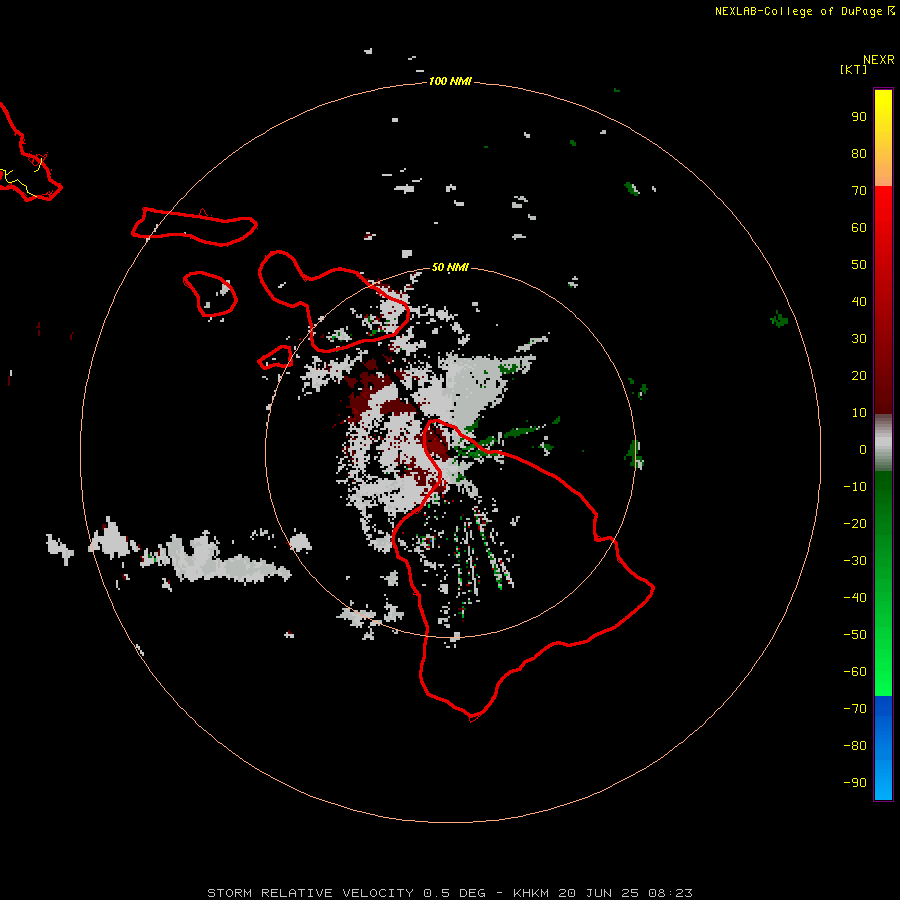Click the -70 value on velocity scale
Screen dimensions: 900x900
tap(855, 709)
